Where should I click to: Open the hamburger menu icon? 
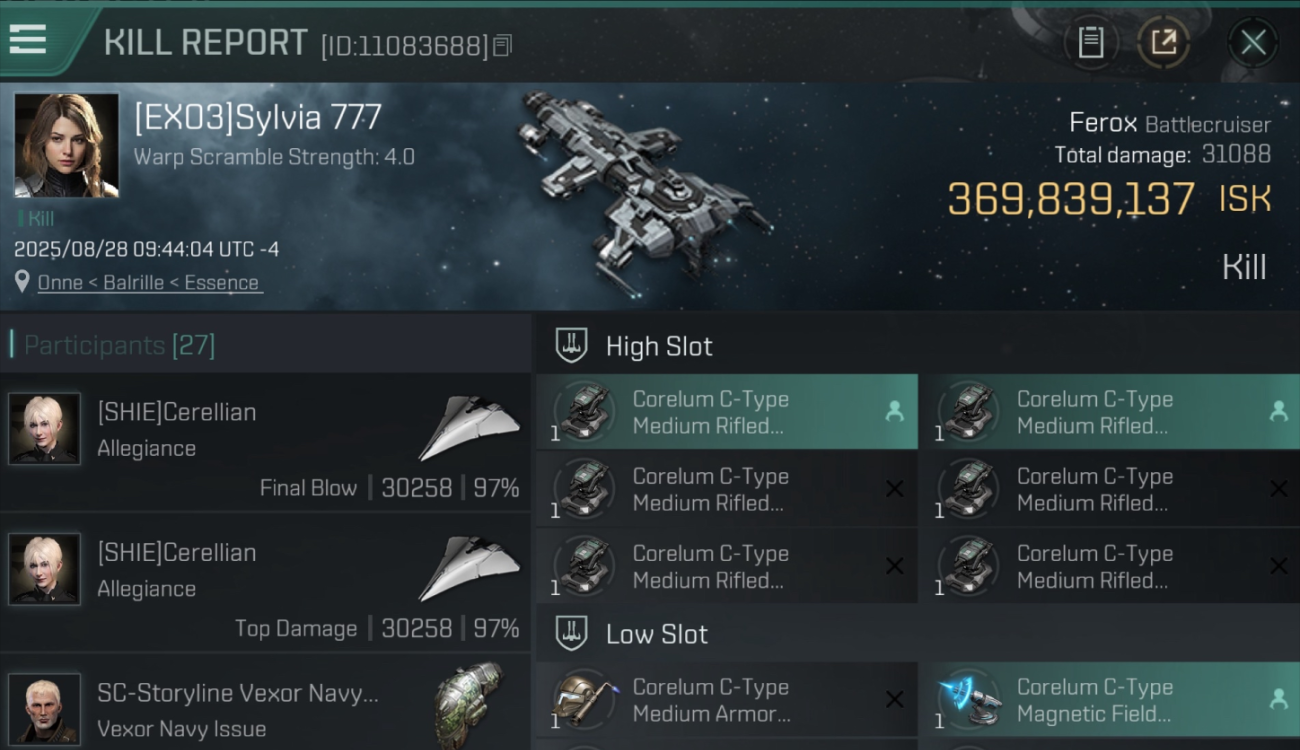(27, 39)
